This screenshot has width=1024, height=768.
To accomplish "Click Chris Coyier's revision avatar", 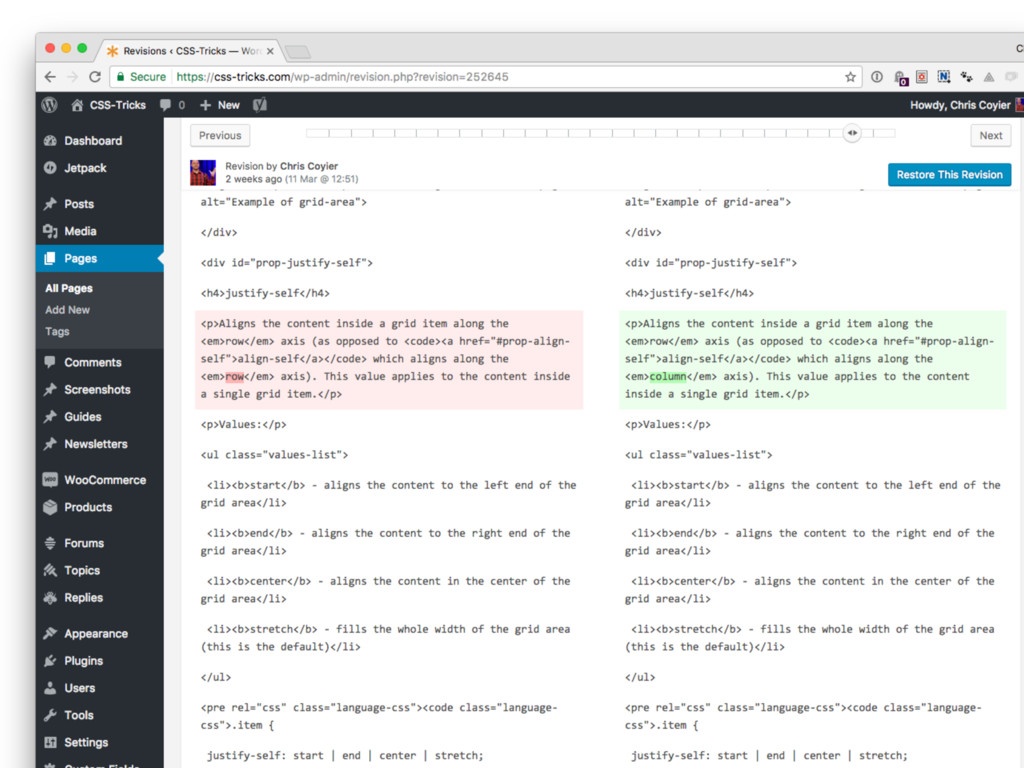I will [x=203, y=172].
